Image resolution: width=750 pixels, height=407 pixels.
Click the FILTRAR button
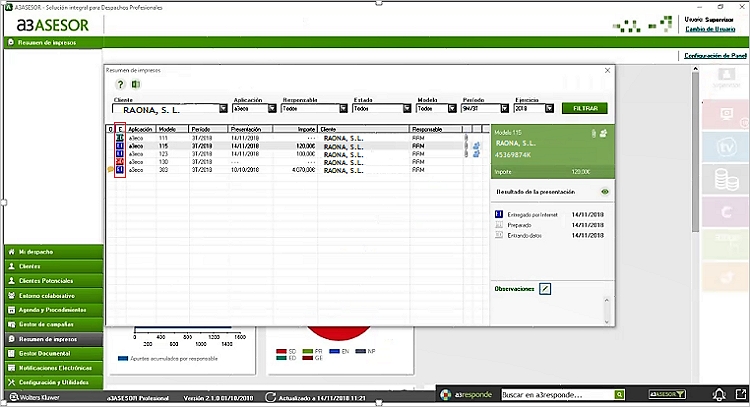[585, 109]
